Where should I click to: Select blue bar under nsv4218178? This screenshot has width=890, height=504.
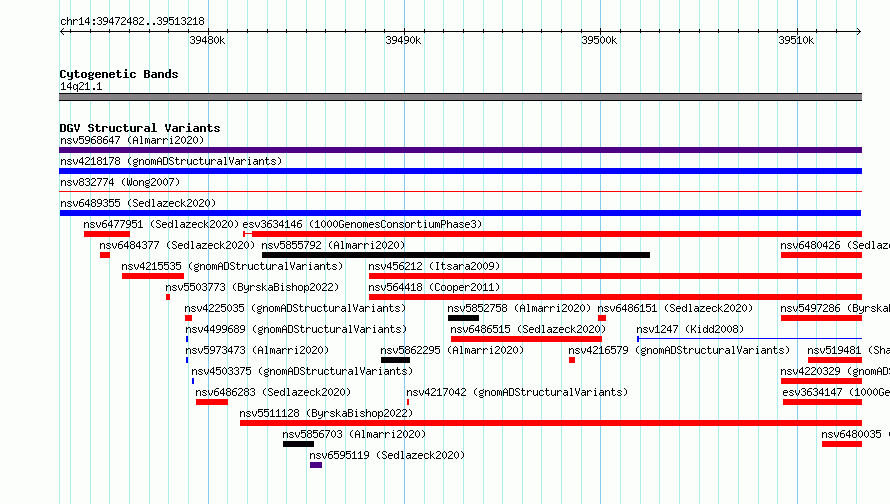tap(460, 171)
